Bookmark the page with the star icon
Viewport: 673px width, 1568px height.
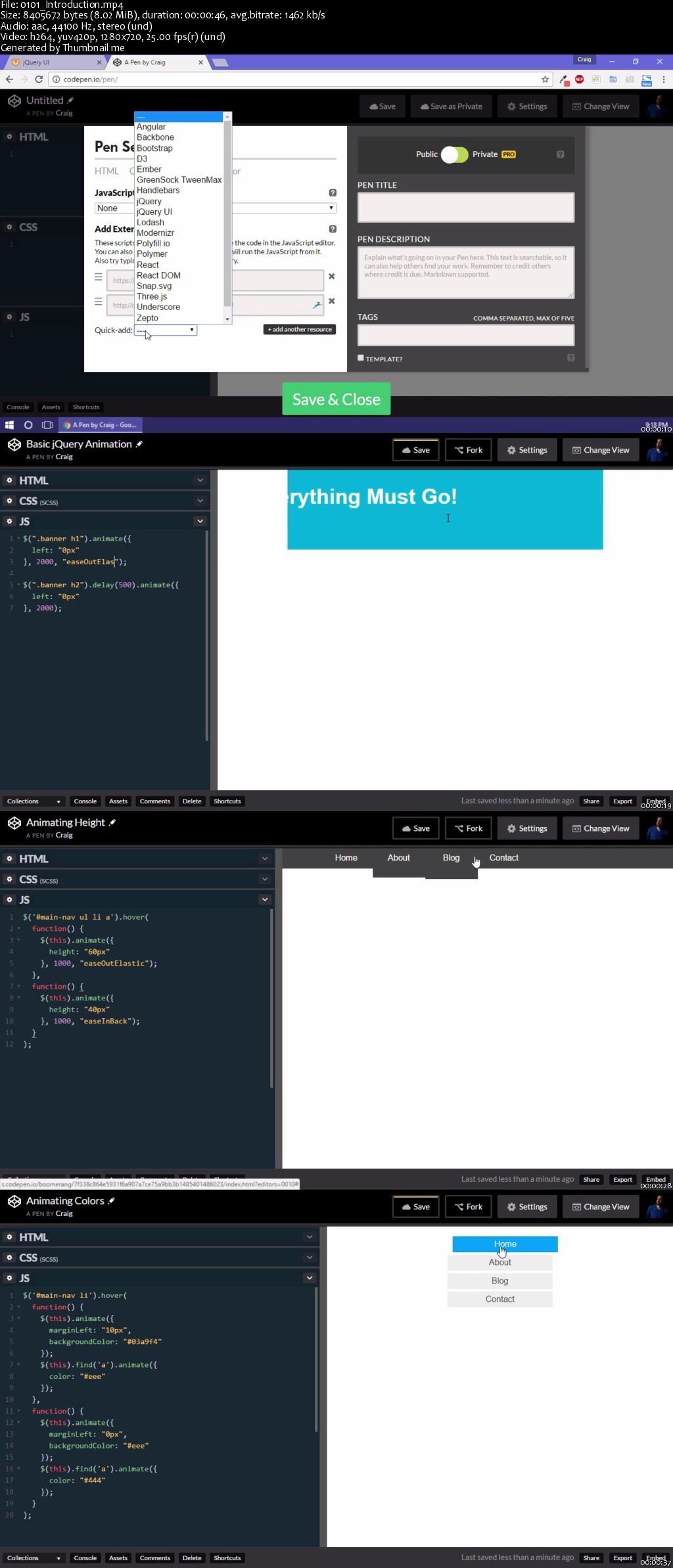click(545, 79)
